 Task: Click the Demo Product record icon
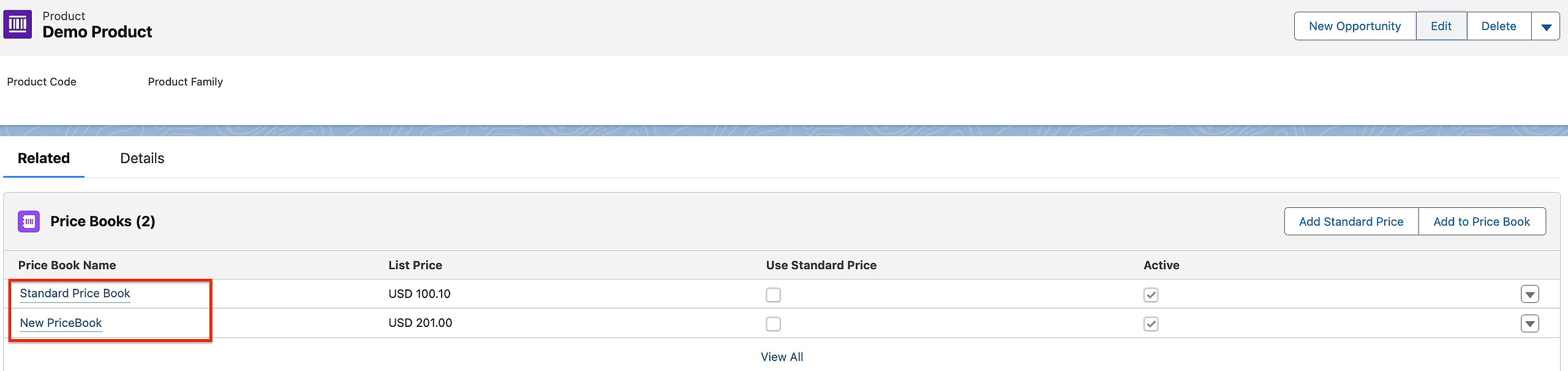click(17, 25)
